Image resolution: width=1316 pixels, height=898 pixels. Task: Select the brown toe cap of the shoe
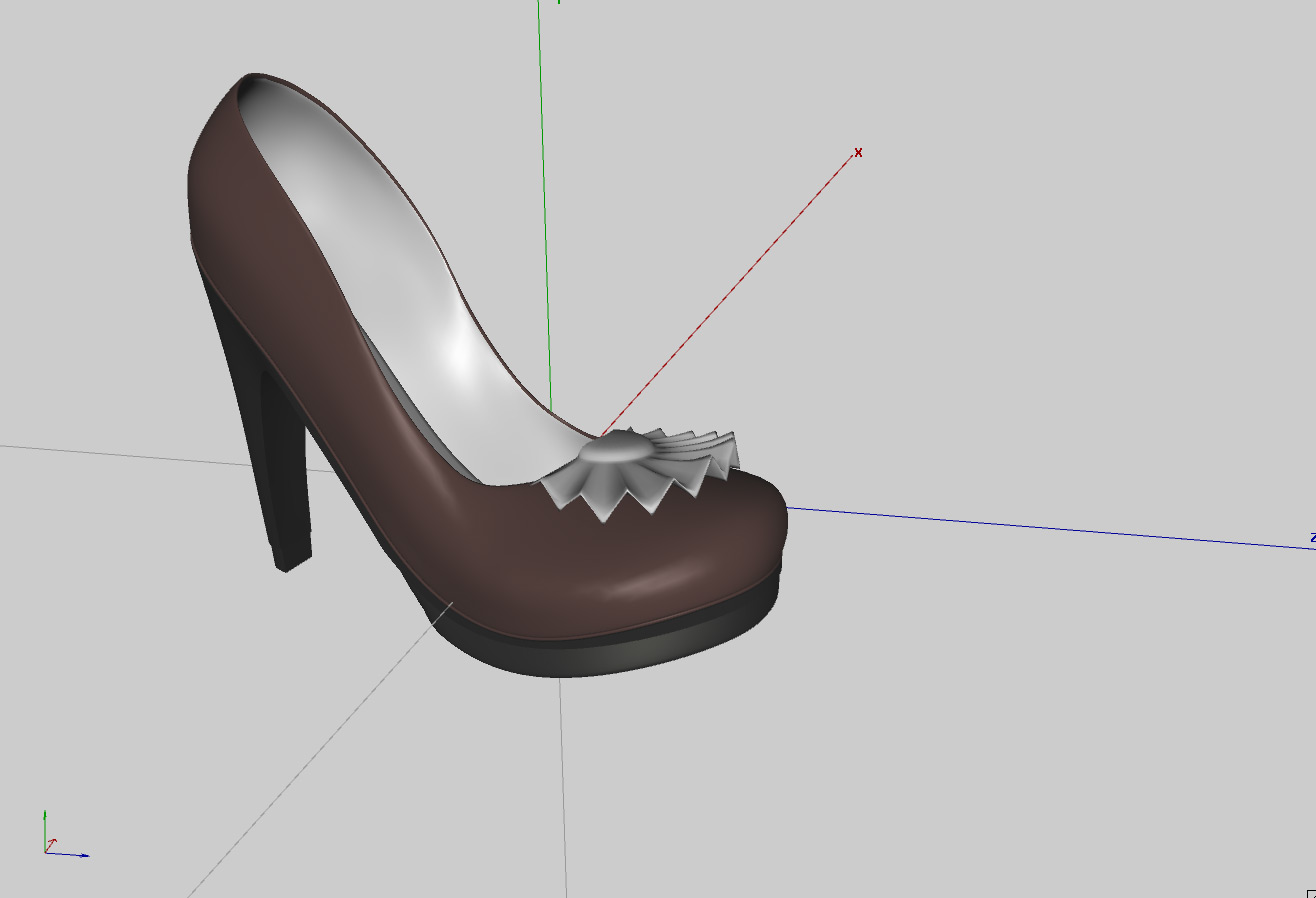click(640, 560)
